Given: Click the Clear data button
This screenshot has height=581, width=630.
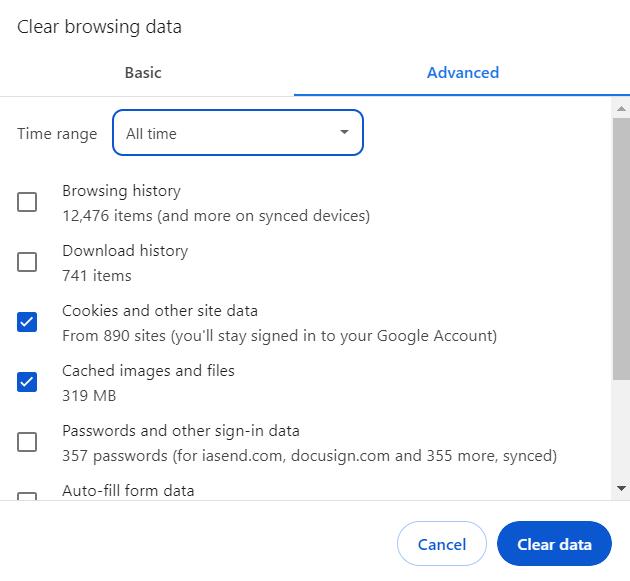Looking at the screenshot, I should coord(554,544).
